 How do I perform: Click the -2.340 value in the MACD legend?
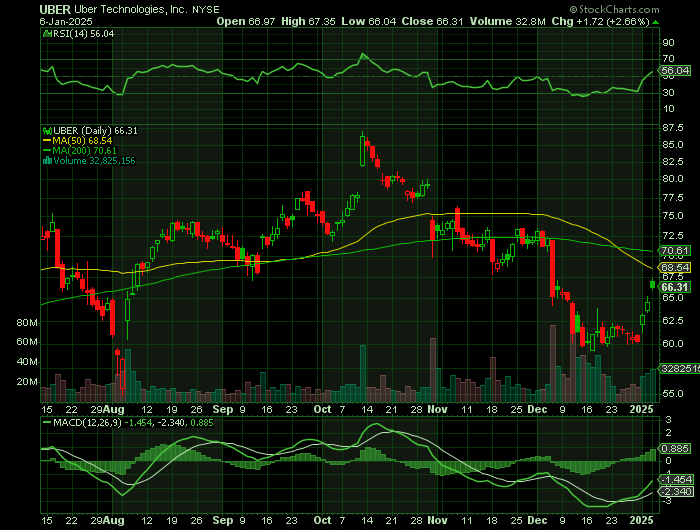(170, 422)
